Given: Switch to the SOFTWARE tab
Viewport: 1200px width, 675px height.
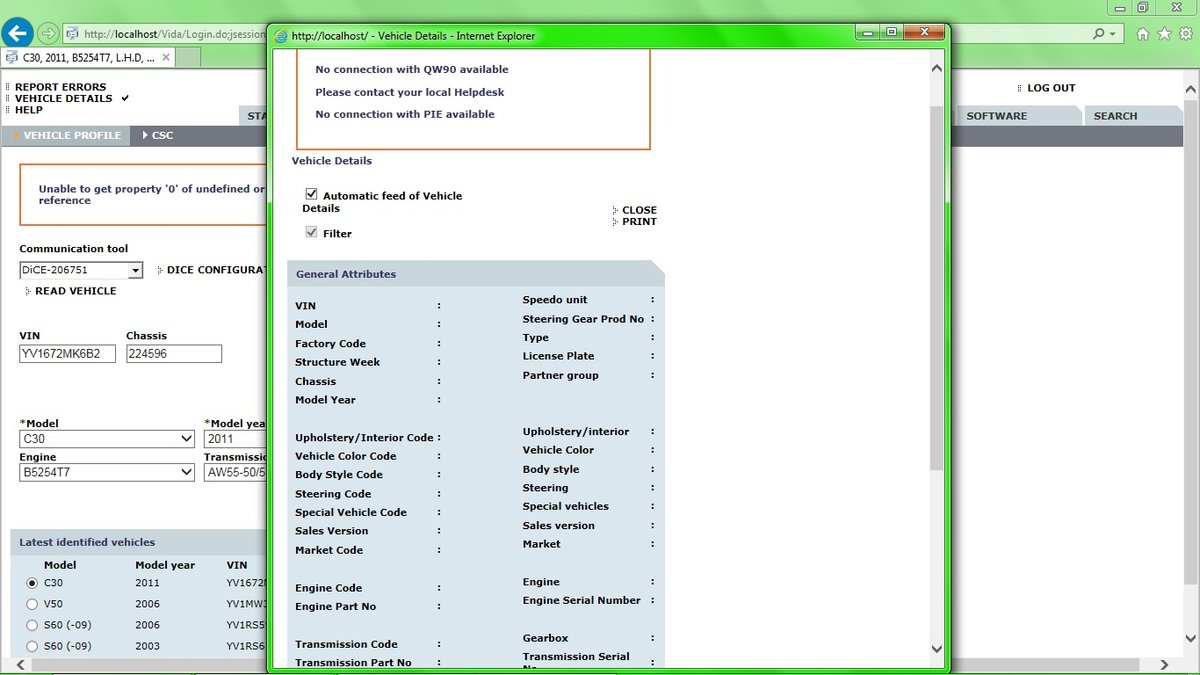Looking at the screenshot, I should point(996,116).
